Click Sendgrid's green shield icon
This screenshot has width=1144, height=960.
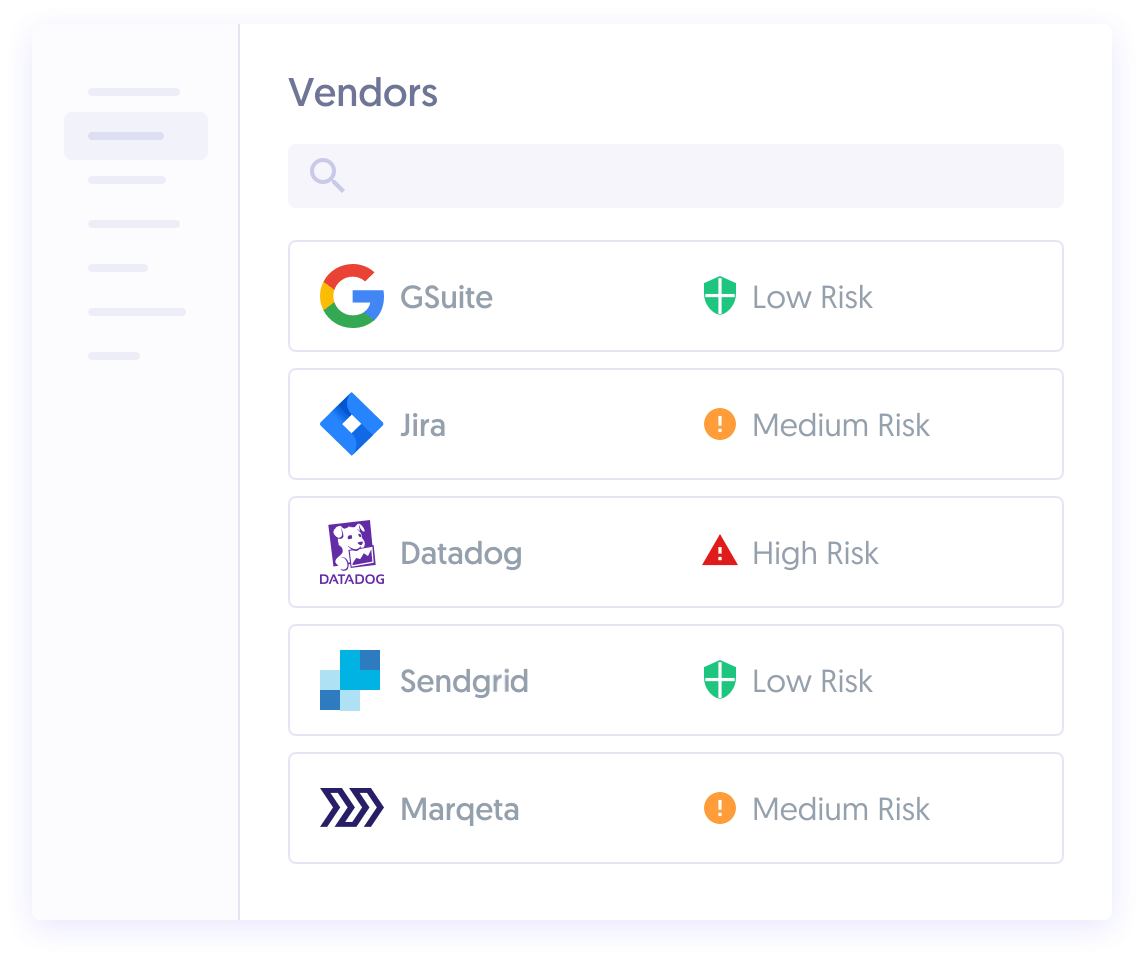tap(720, 681)
